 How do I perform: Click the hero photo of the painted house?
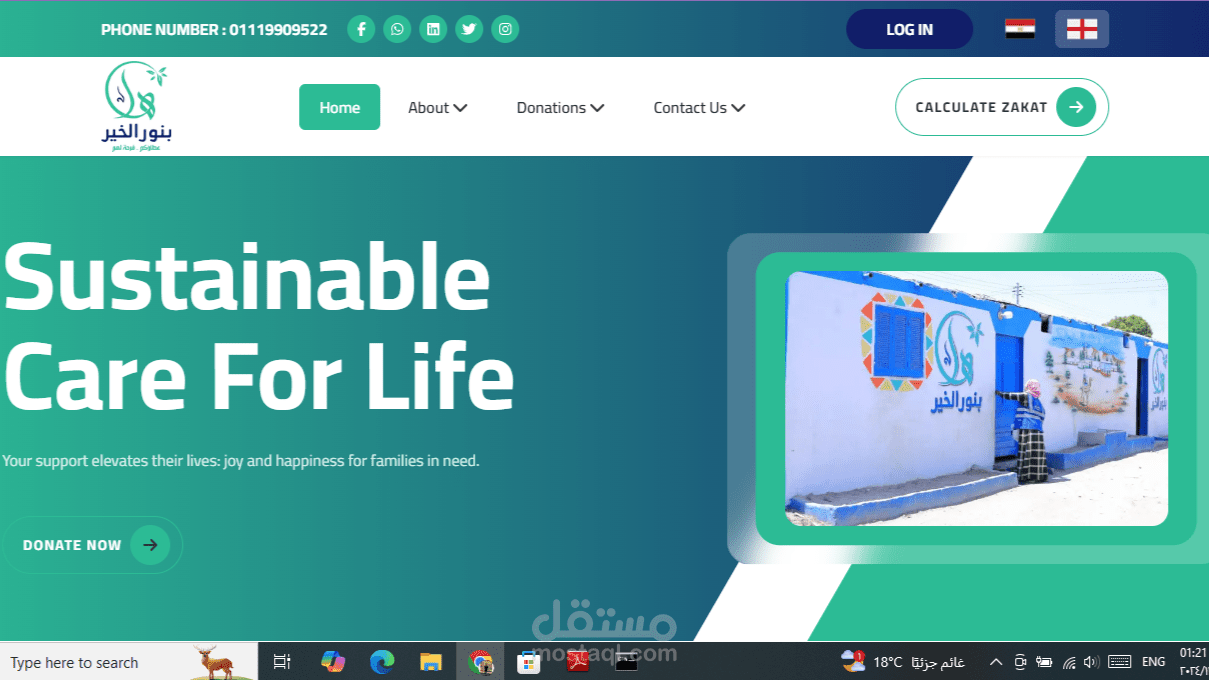pyautogui.click(x=976, y=398)
